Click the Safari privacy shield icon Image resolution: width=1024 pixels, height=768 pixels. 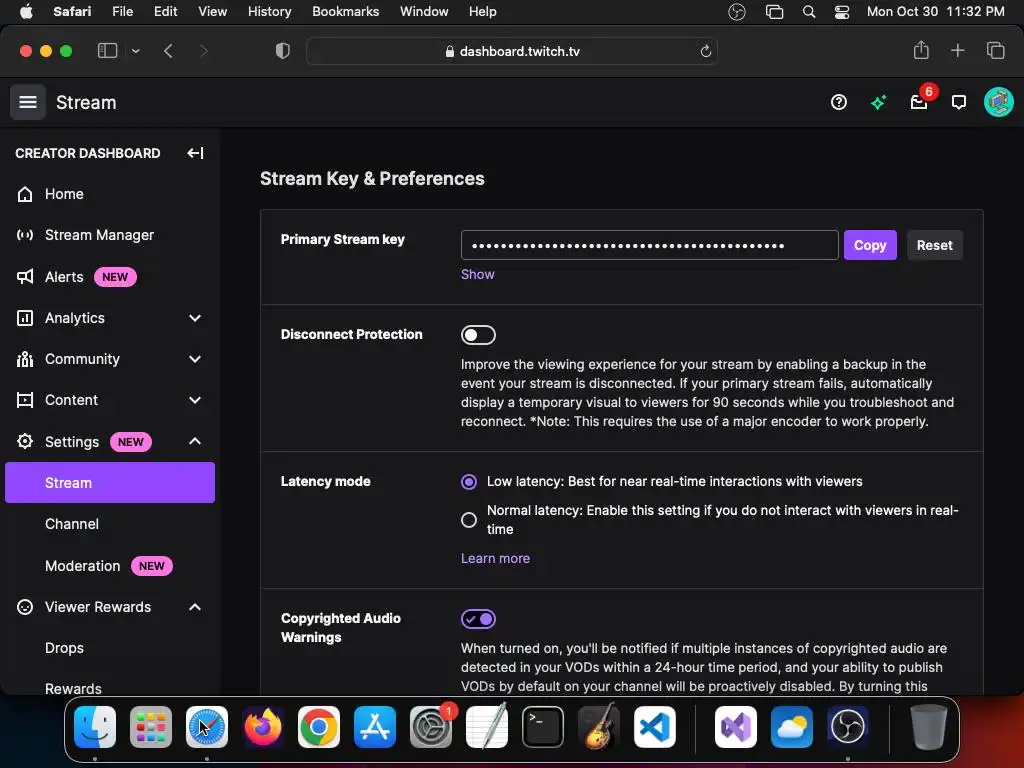pos(283,51)
